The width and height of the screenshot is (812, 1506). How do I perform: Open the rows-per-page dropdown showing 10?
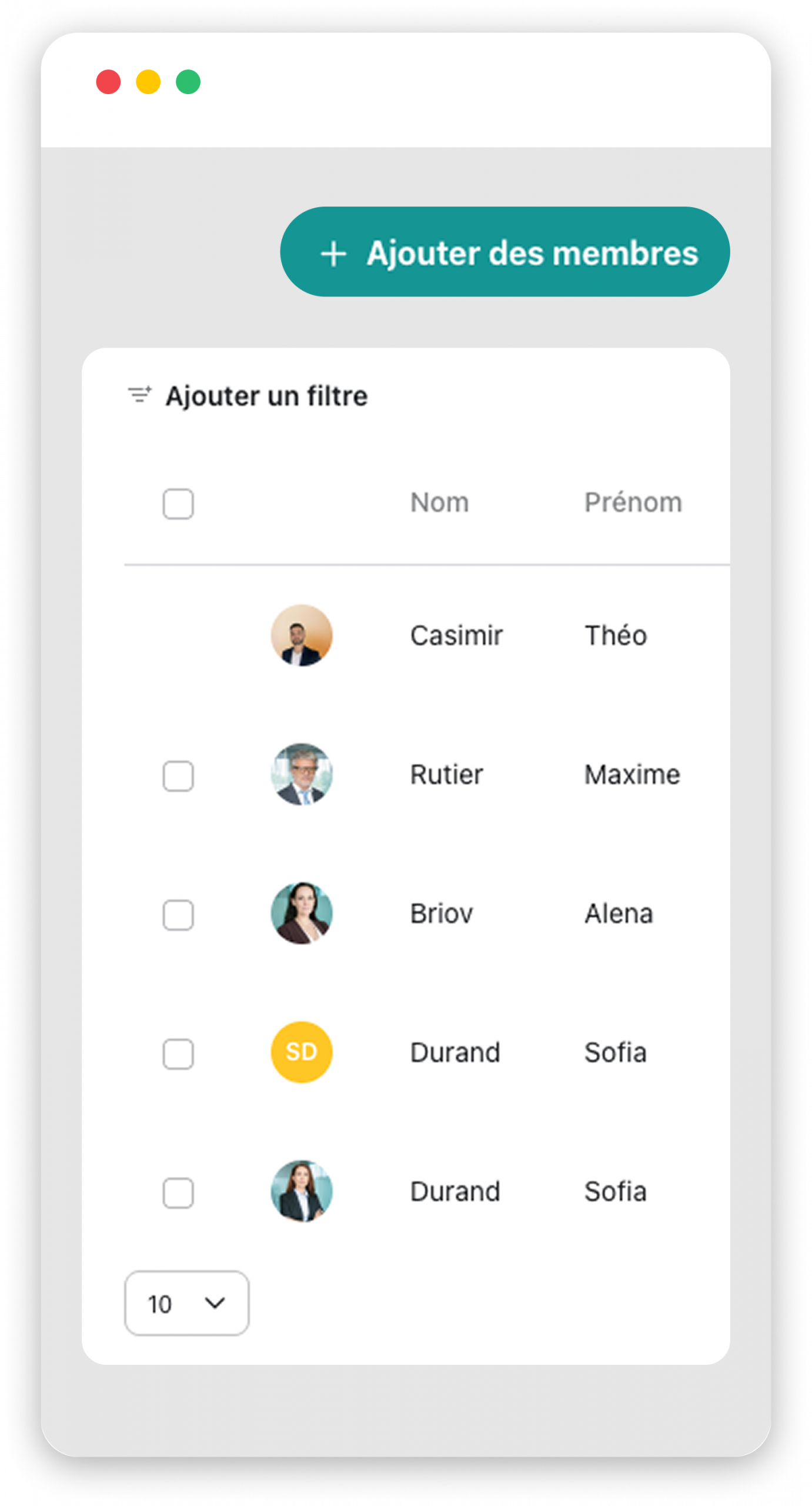[186, 1303]
